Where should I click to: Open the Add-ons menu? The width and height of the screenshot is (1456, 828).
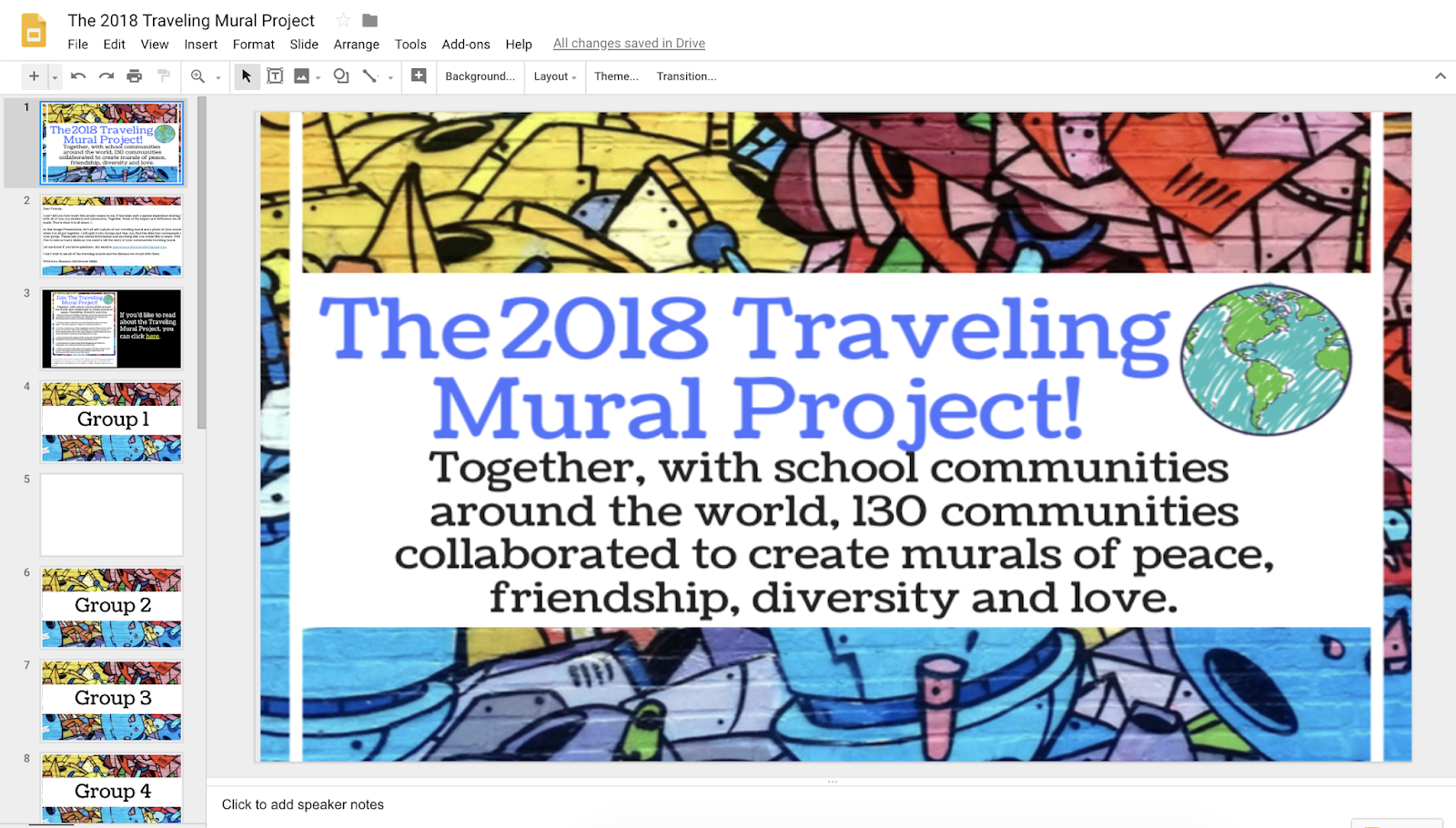pyautogui.click(x=466, y=44)
